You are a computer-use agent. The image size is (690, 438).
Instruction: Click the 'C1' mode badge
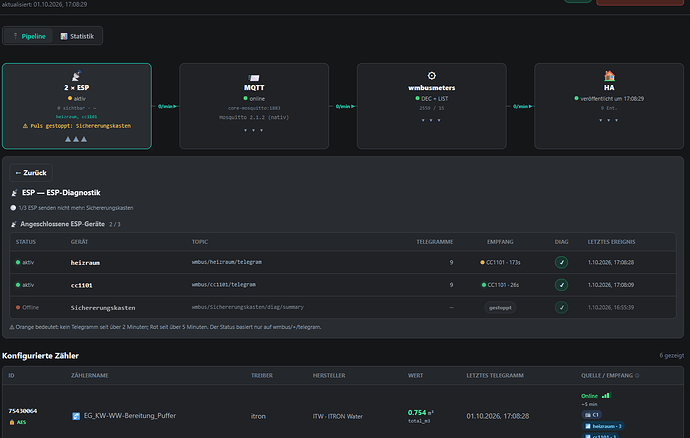pos(592,415)
